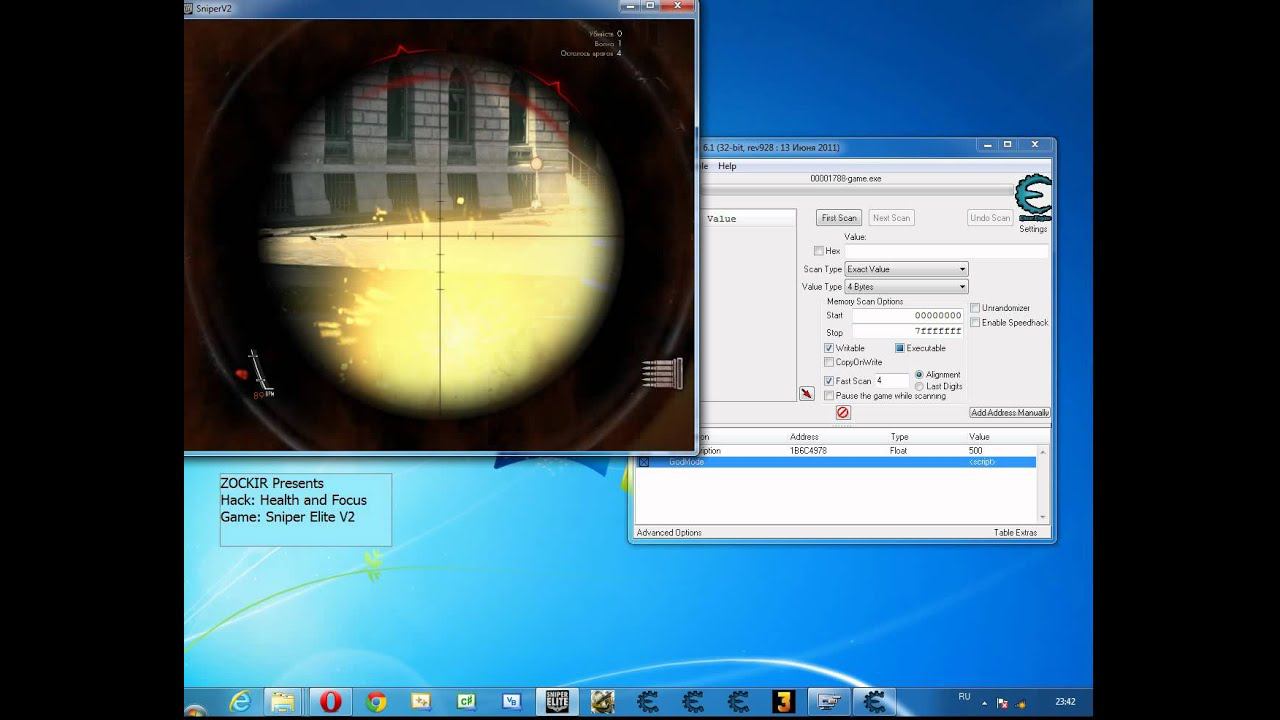Viewport: 1280px width, 720px height.
Task: Click address list scrollbar down arrow
Action: [1043, 517]
